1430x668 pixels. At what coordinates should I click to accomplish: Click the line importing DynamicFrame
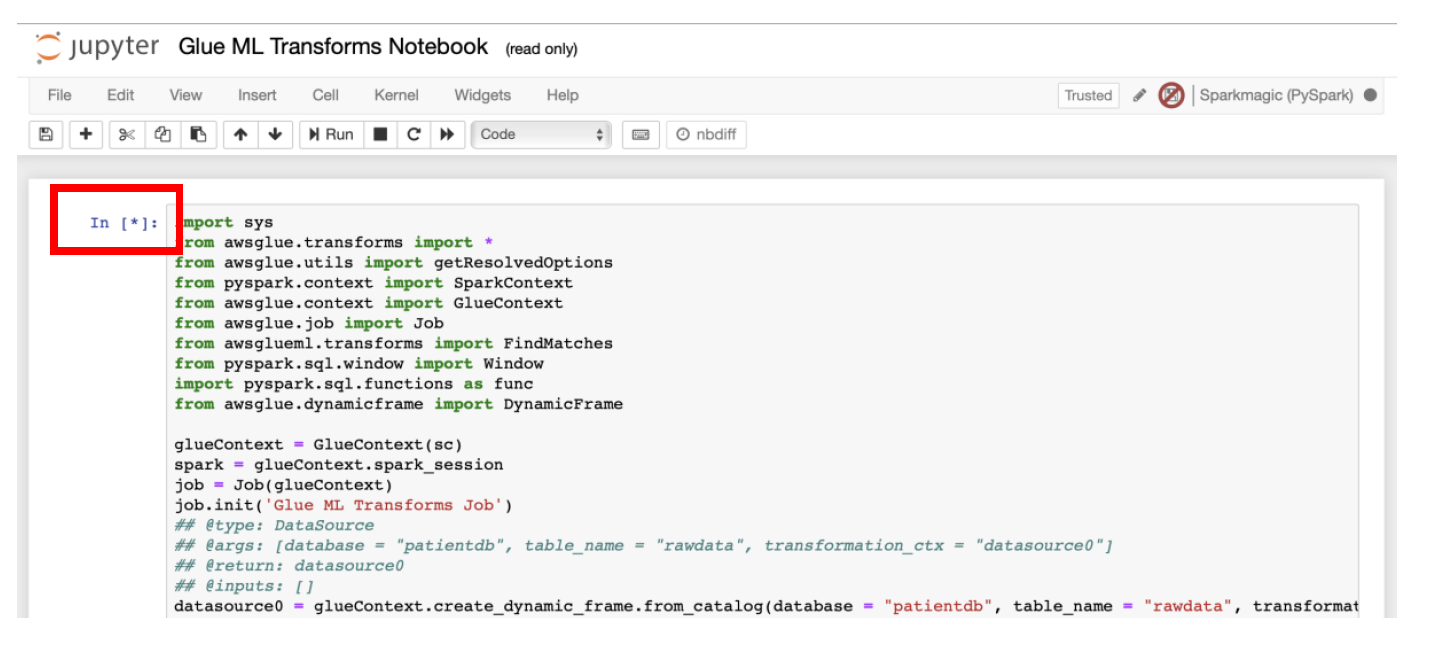398,404
